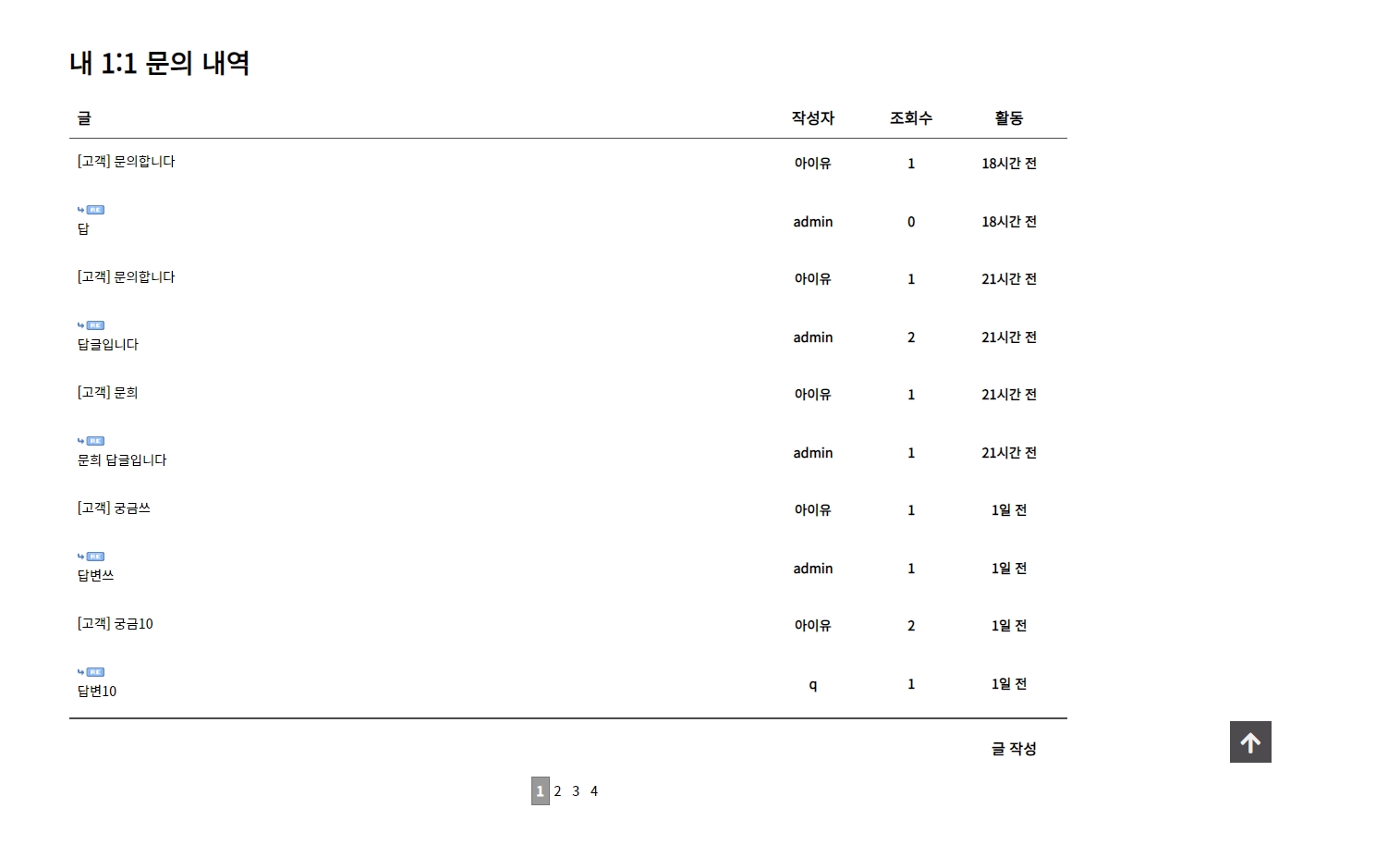The image size is (1400, 845).
Task: Click the RE icon next to "문희 답글입니다"
Action: coord(96,440)
